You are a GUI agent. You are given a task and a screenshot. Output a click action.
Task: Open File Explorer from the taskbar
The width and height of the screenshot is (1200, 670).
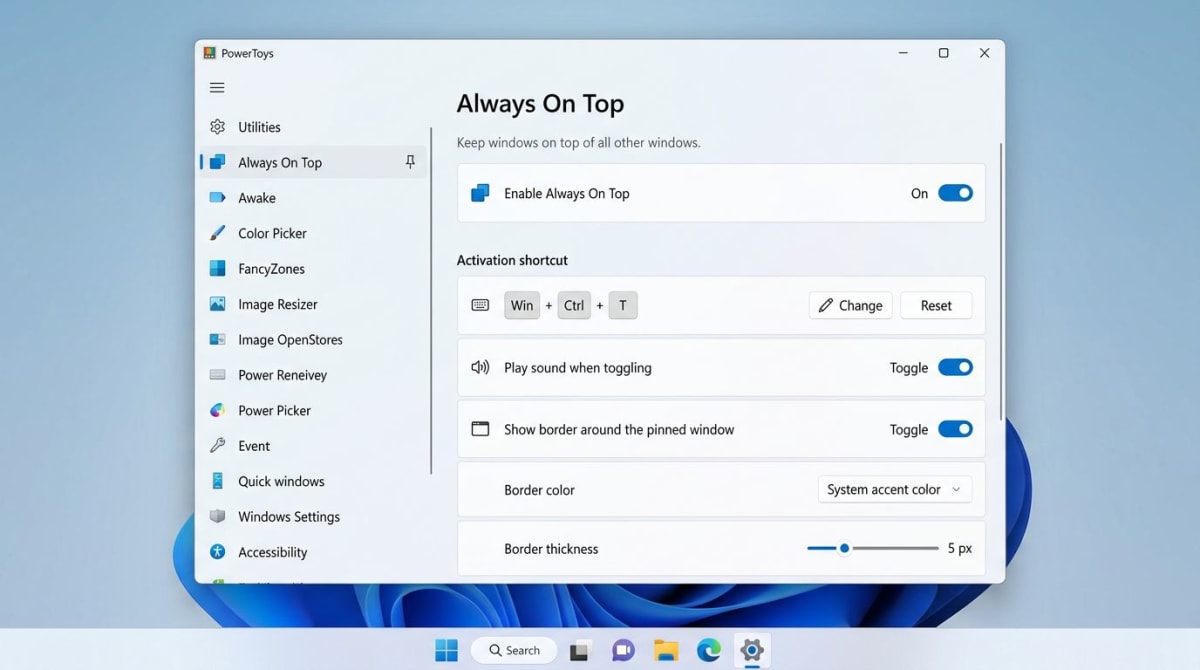666,651
